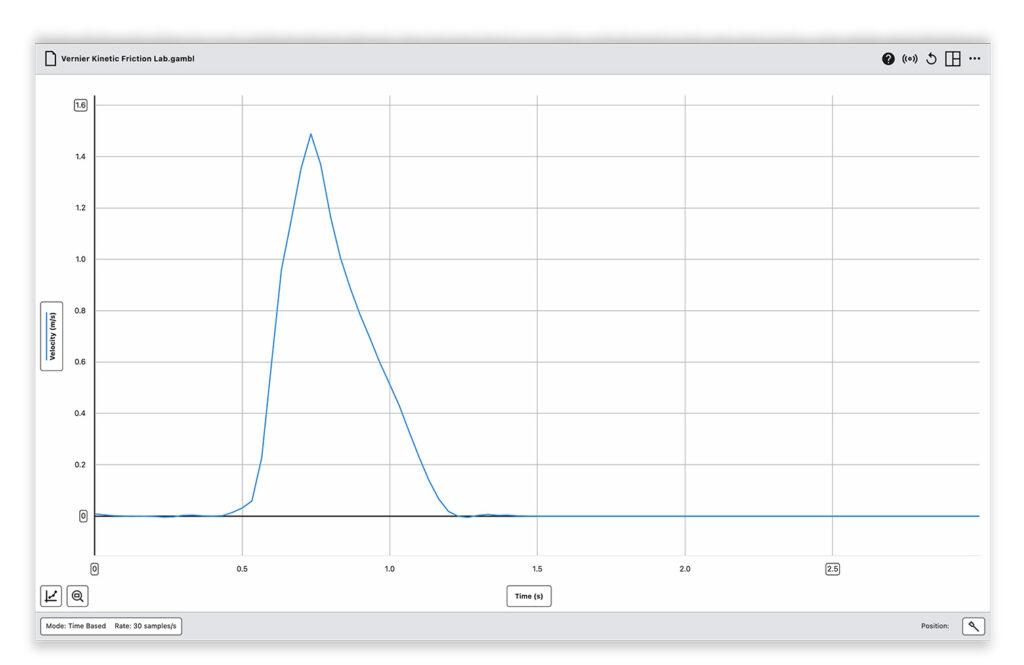Click the undo arrow icon

[x=931, y=59]
